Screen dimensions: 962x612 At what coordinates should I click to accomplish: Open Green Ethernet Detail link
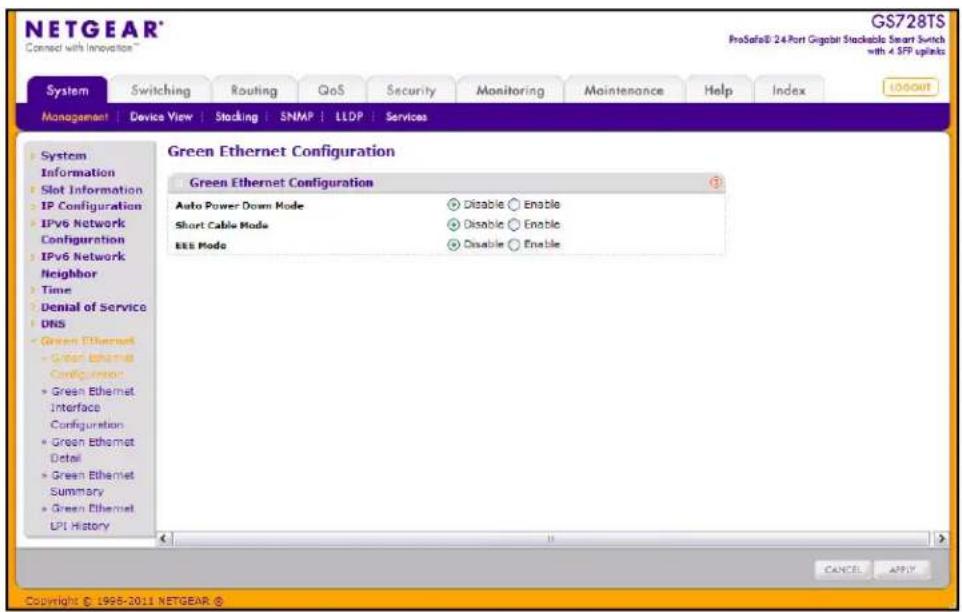tap(92, 450)
